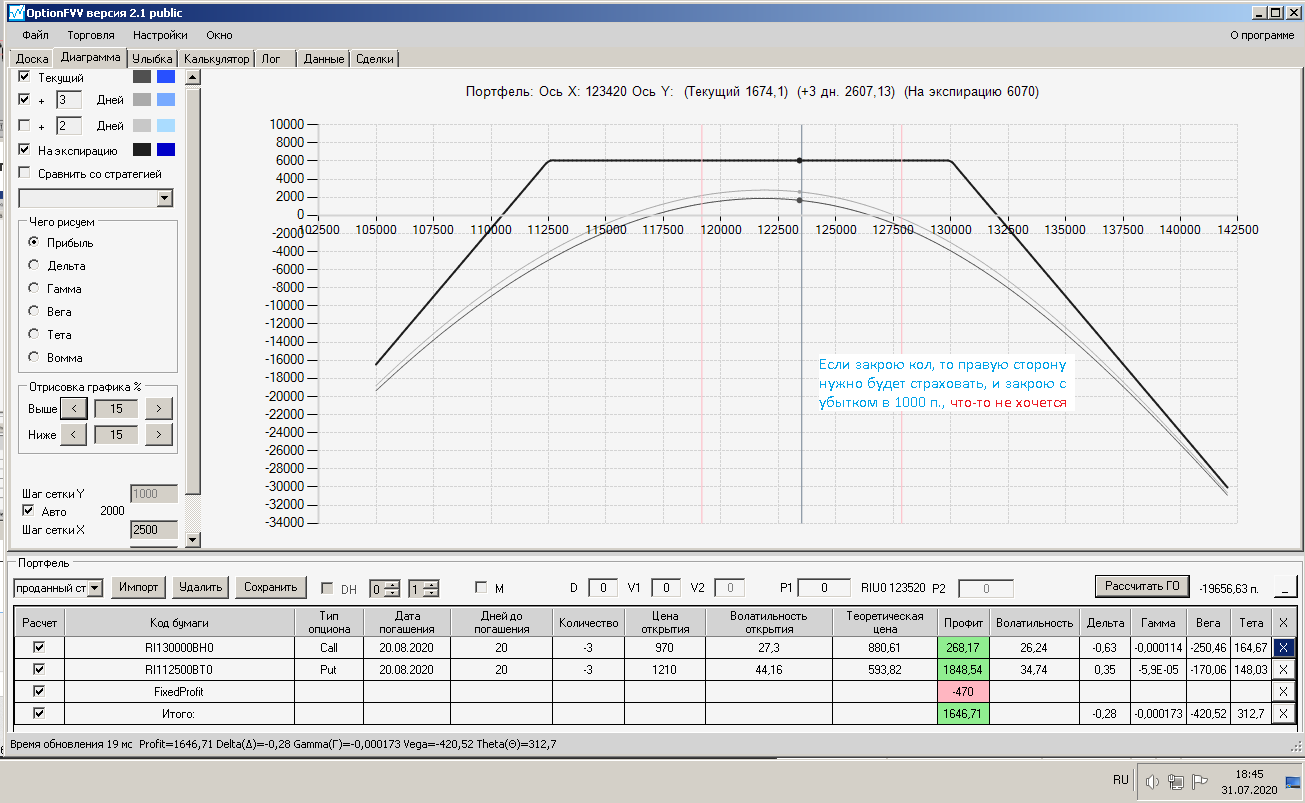Click the Сохранить button
The height and width of the screenshot is (803, 1305).
pyautogui.click(x=271, y=587)
